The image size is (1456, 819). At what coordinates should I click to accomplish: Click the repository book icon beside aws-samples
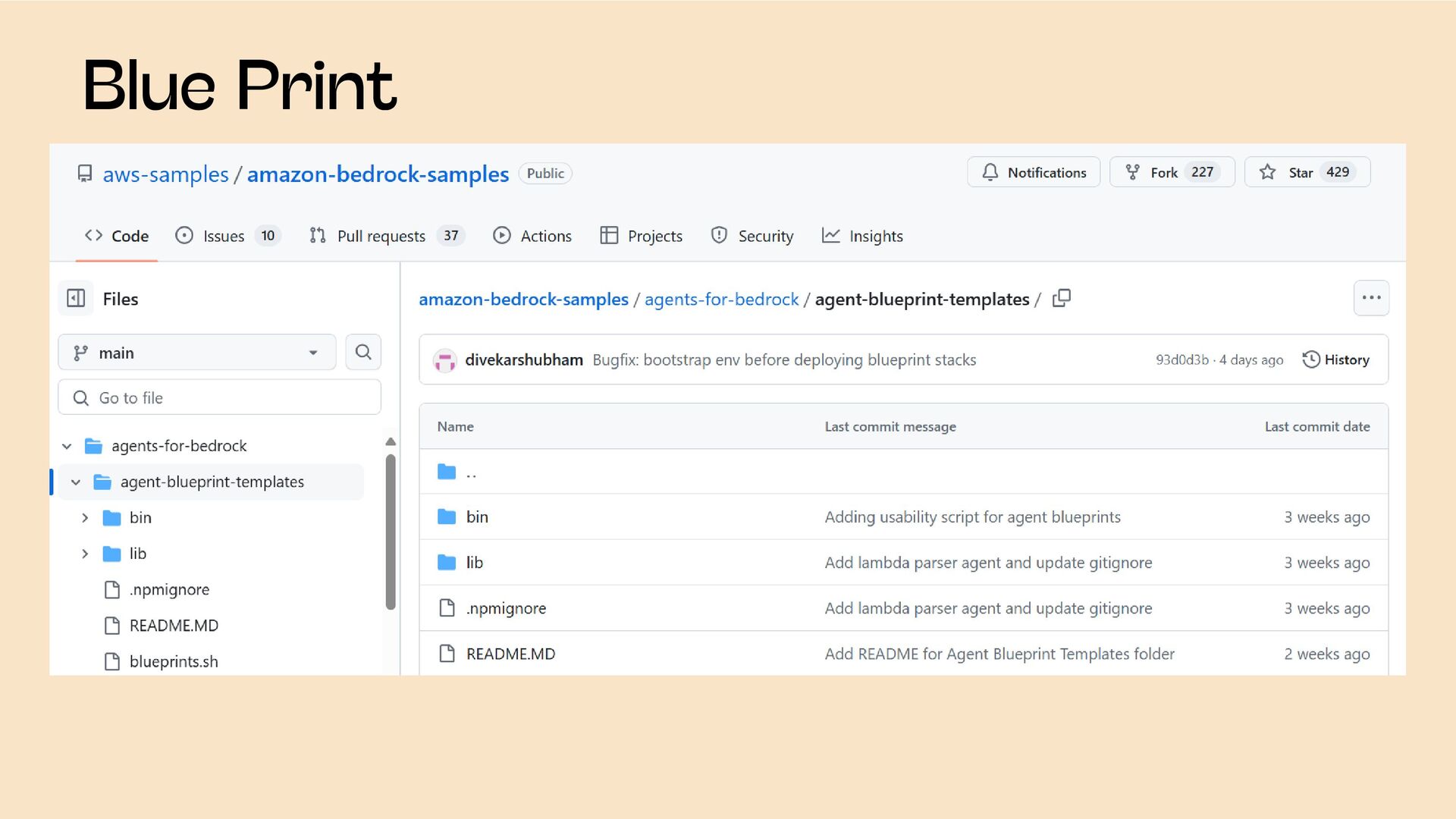(x=85, y=174)
